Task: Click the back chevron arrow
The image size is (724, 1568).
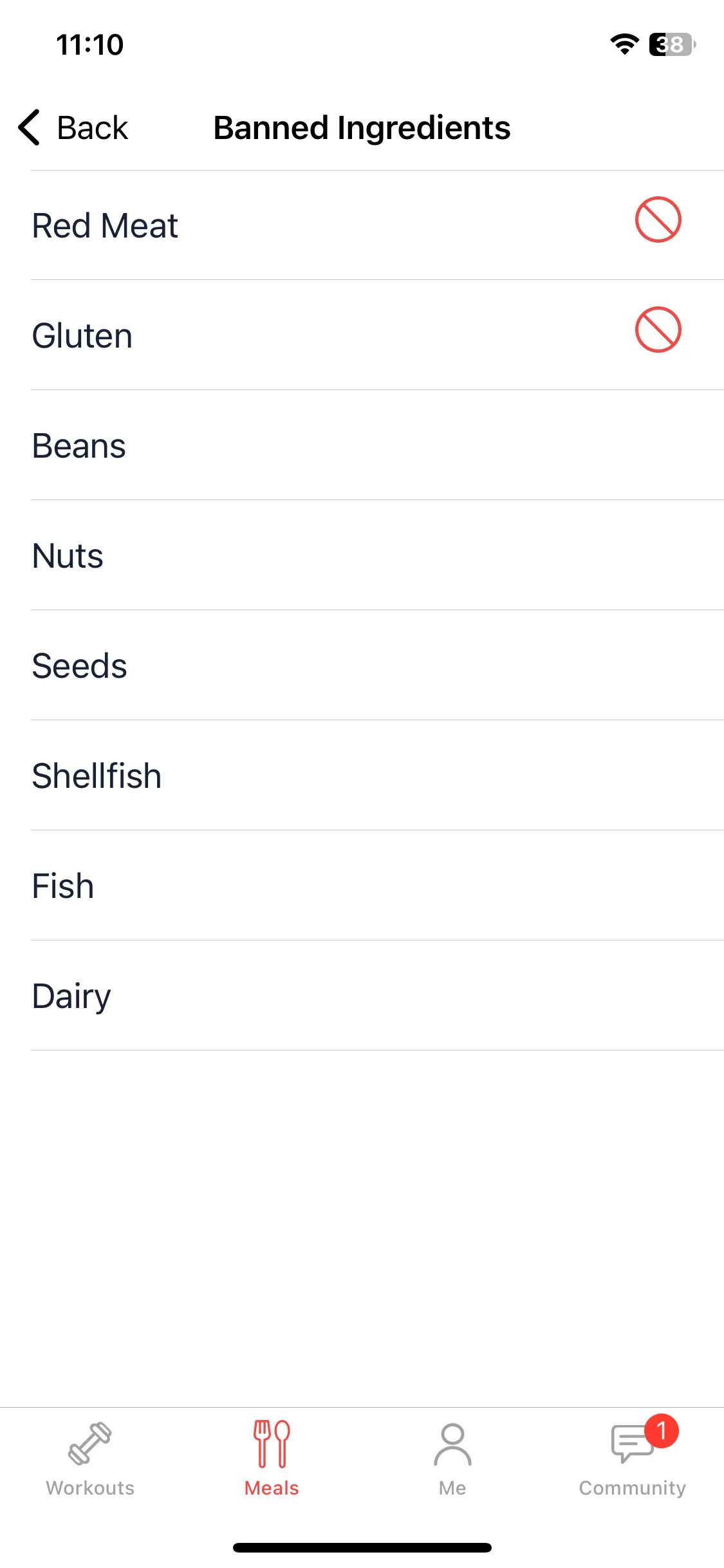Action: point(30,127)
